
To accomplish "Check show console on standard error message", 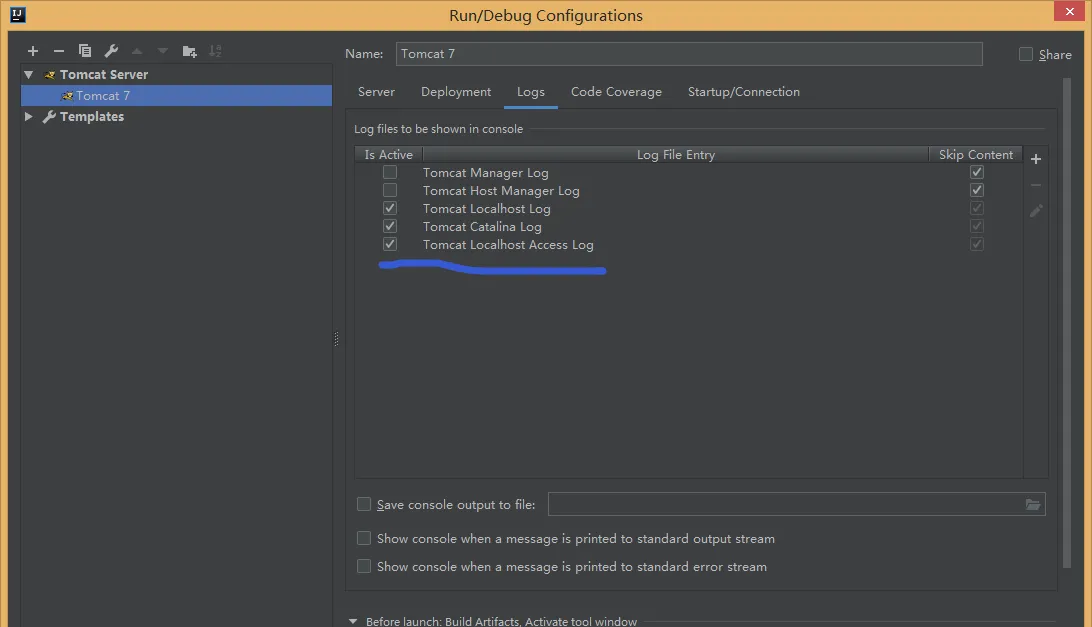I will 364,566.
